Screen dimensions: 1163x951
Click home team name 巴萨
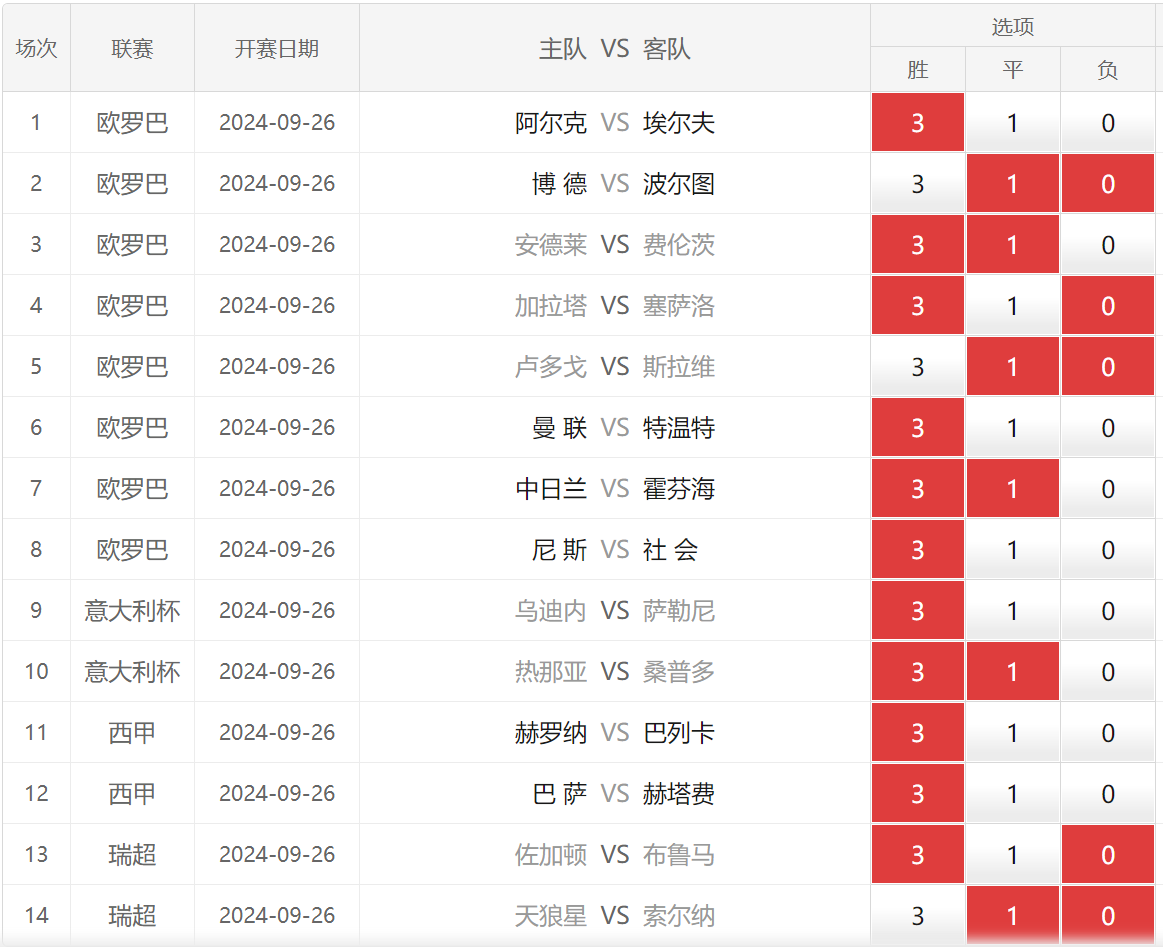click(559, 794)
